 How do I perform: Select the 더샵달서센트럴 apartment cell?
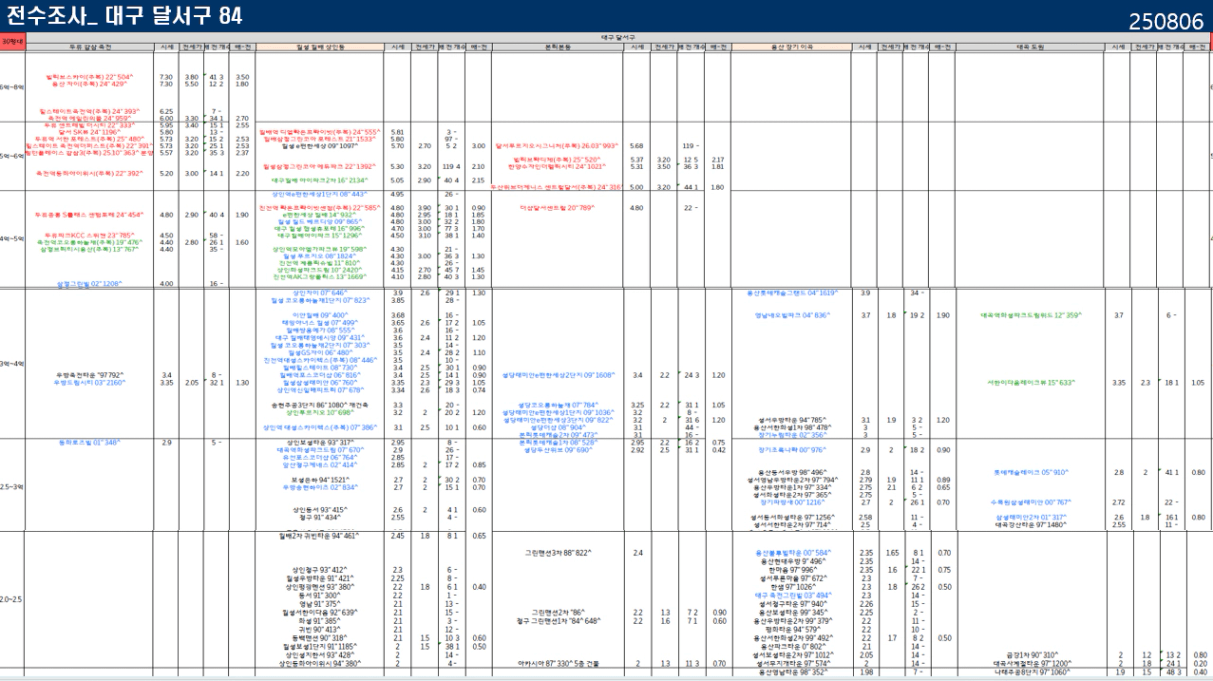coord(558,208)
